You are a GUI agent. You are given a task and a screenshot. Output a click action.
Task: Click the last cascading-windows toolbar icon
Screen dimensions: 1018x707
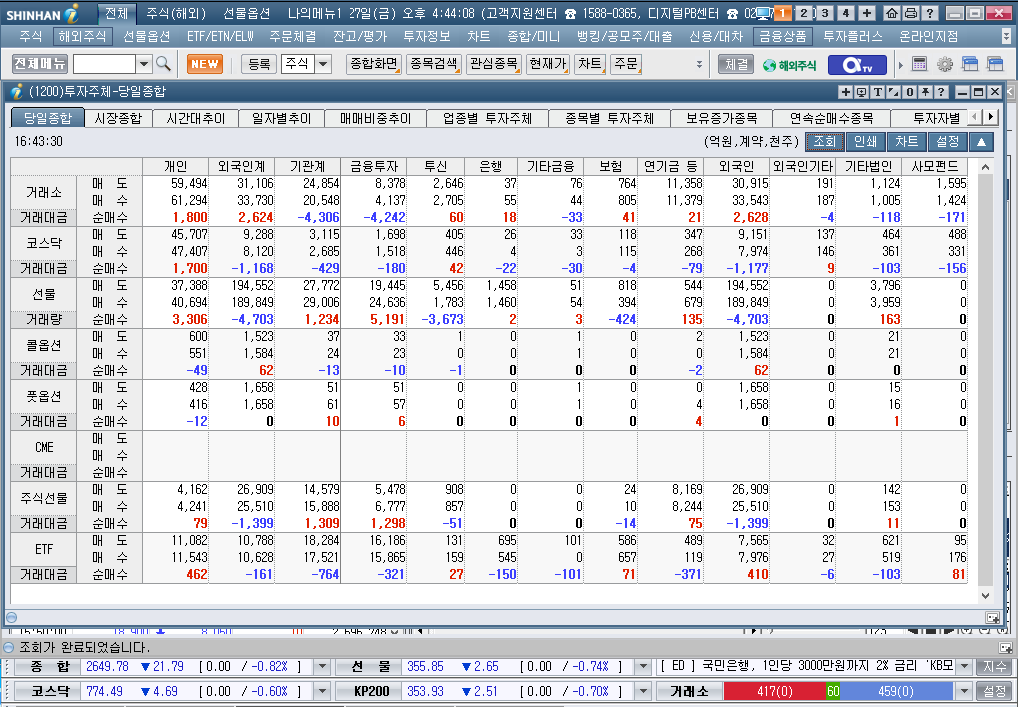click(995, 64)
